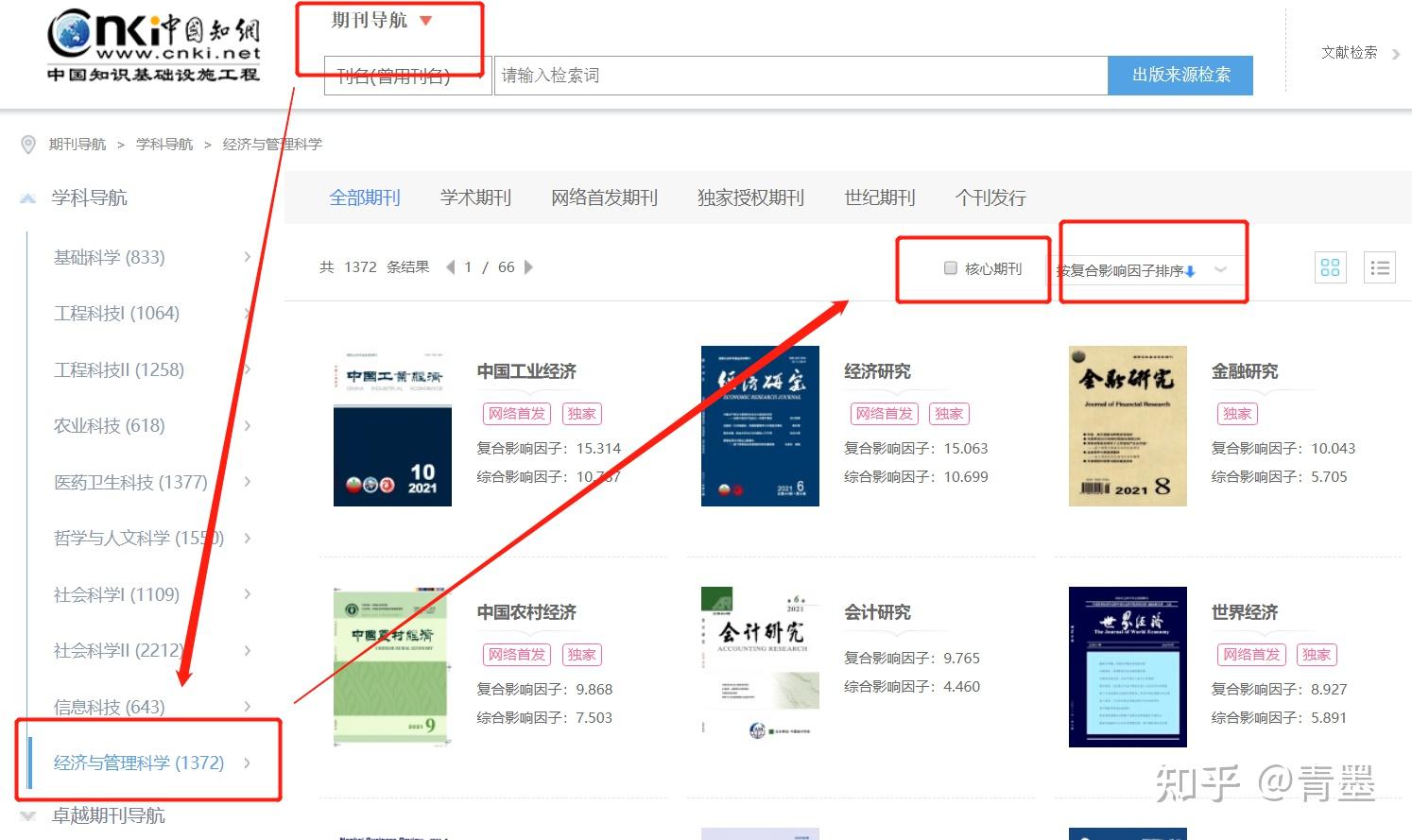Click 复合影响因子: 15.314 under 中国工业经济
Image resolution: width=1412 pixels, height=840 pixels.
[549, 448]
